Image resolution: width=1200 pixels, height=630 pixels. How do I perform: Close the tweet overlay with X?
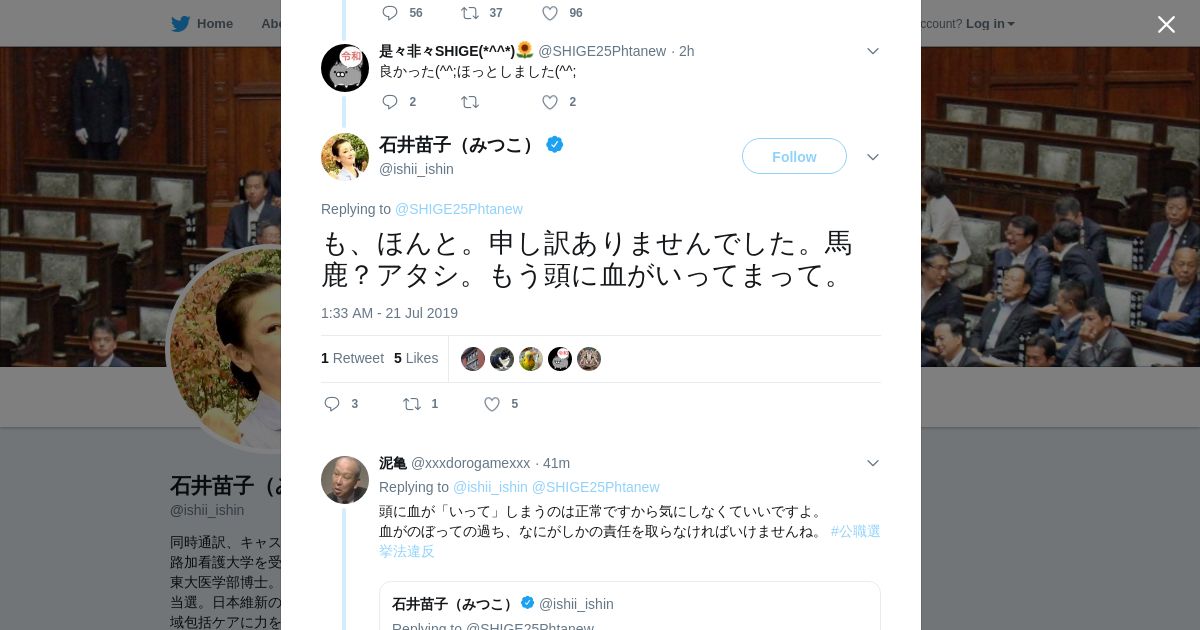(x=1166, y=24)
